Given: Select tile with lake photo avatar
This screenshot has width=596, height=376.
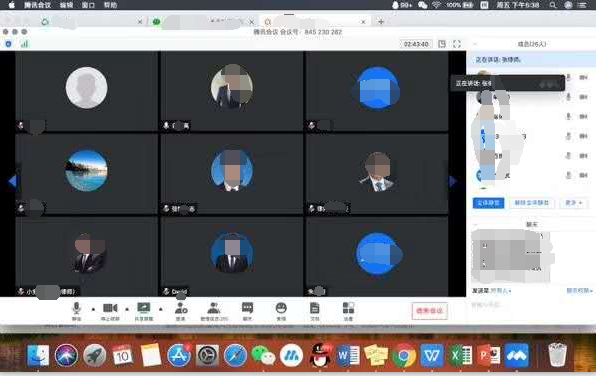Looking at the screenshot, I should tap(86, 174).
